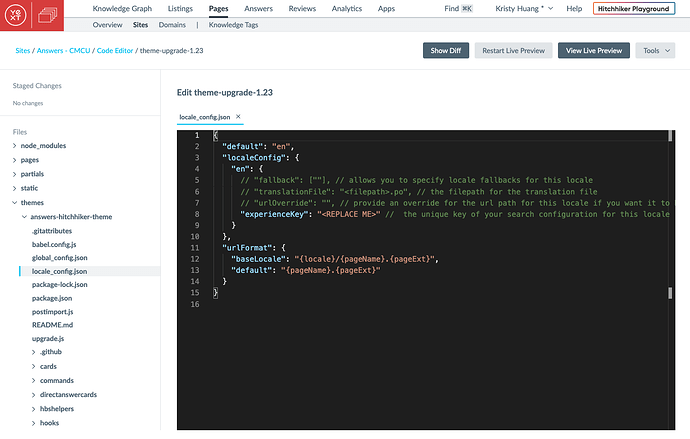
Task: Click the Staged Changes heading
Action: click(x=37, y=86)
